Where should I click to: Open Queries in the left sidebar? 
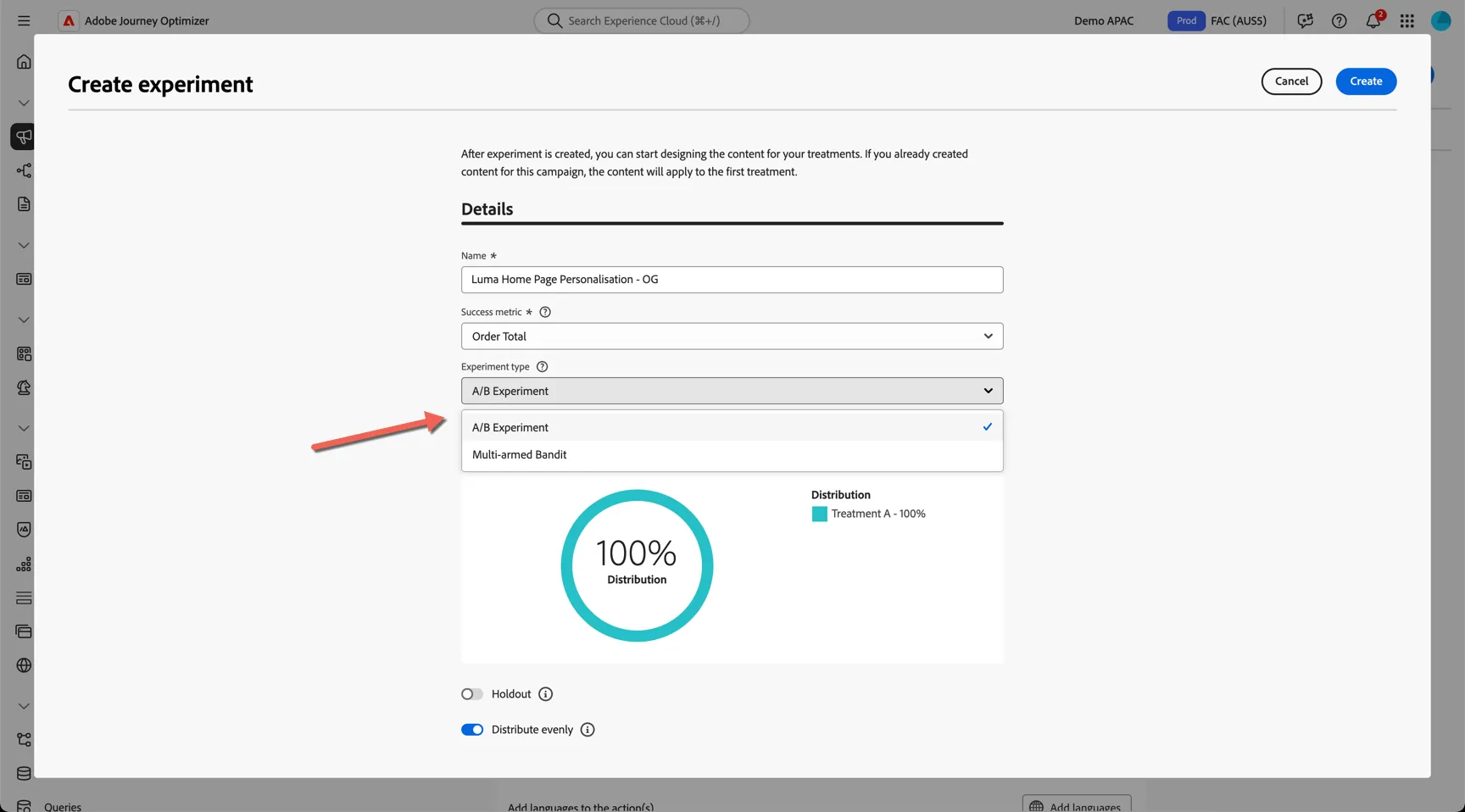click(x=63, y=806)
